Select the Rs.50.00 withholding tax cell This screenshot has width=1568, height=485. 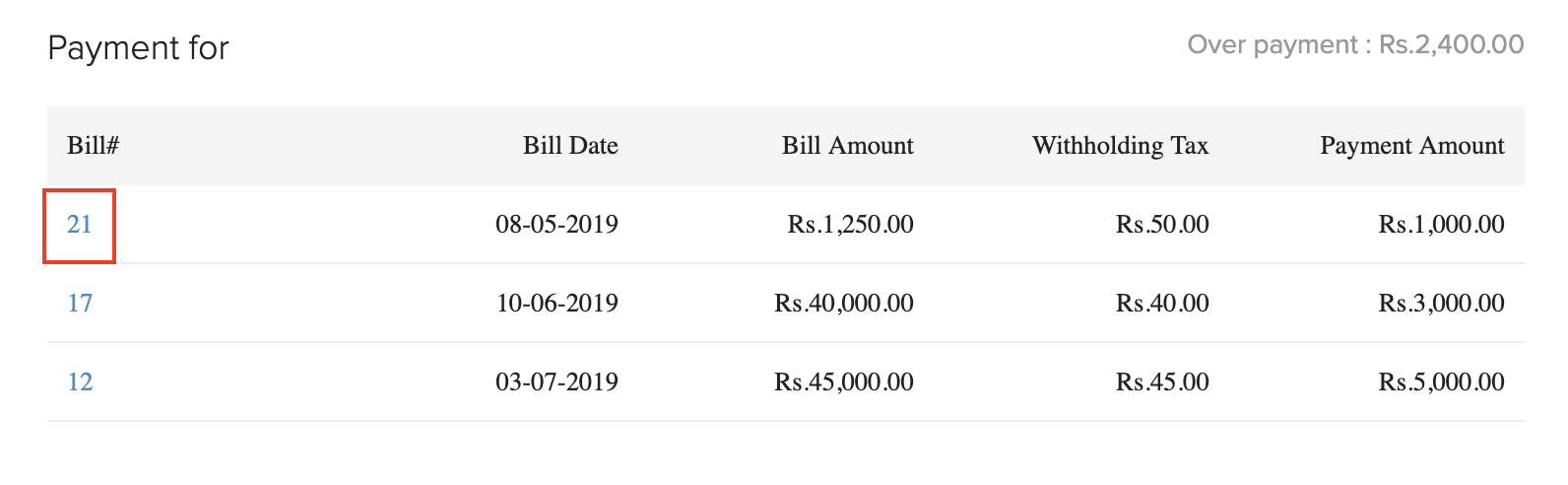point(1162,225)
